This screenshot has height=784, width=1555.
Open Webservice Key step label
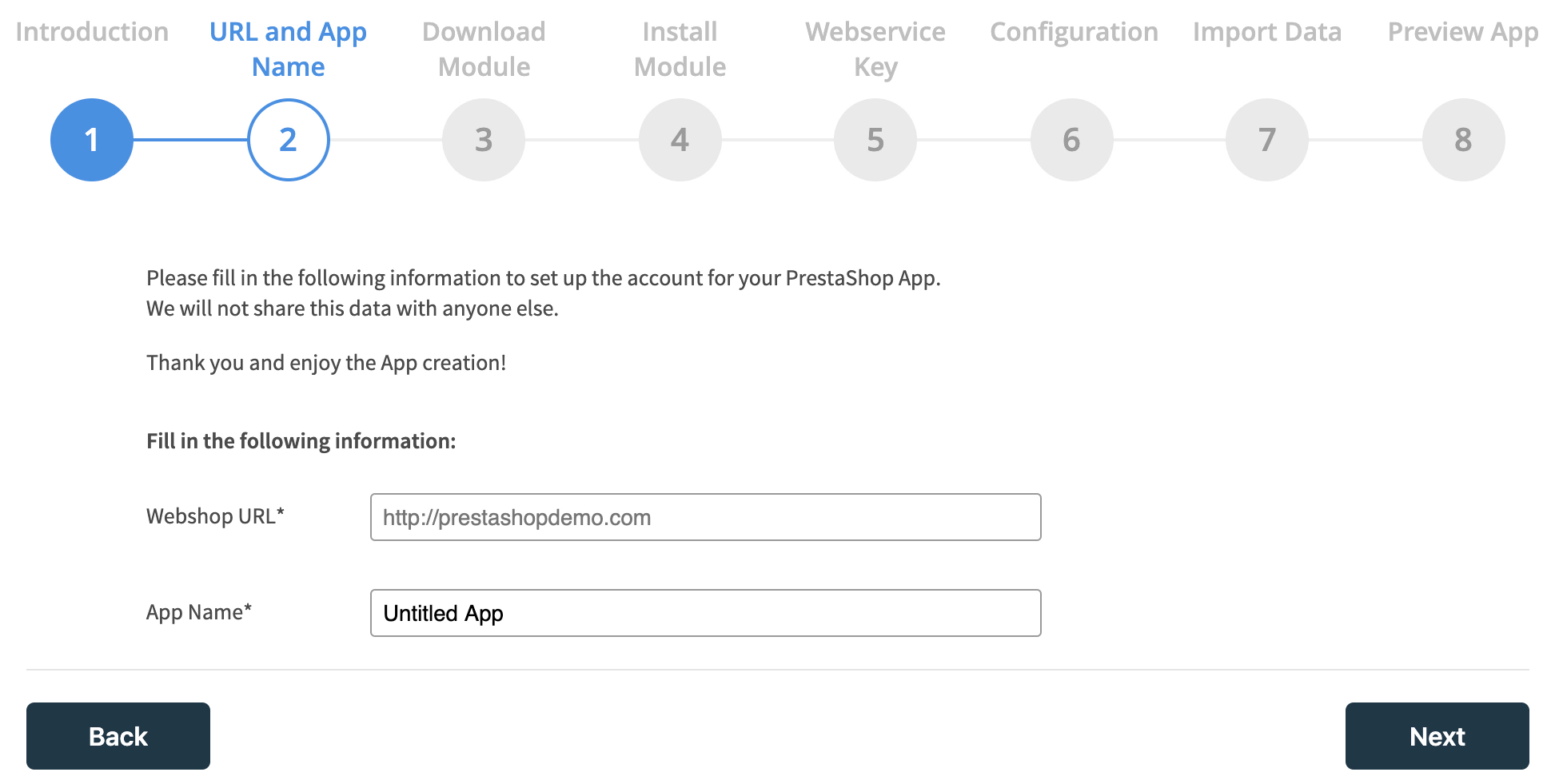[875, 49]
